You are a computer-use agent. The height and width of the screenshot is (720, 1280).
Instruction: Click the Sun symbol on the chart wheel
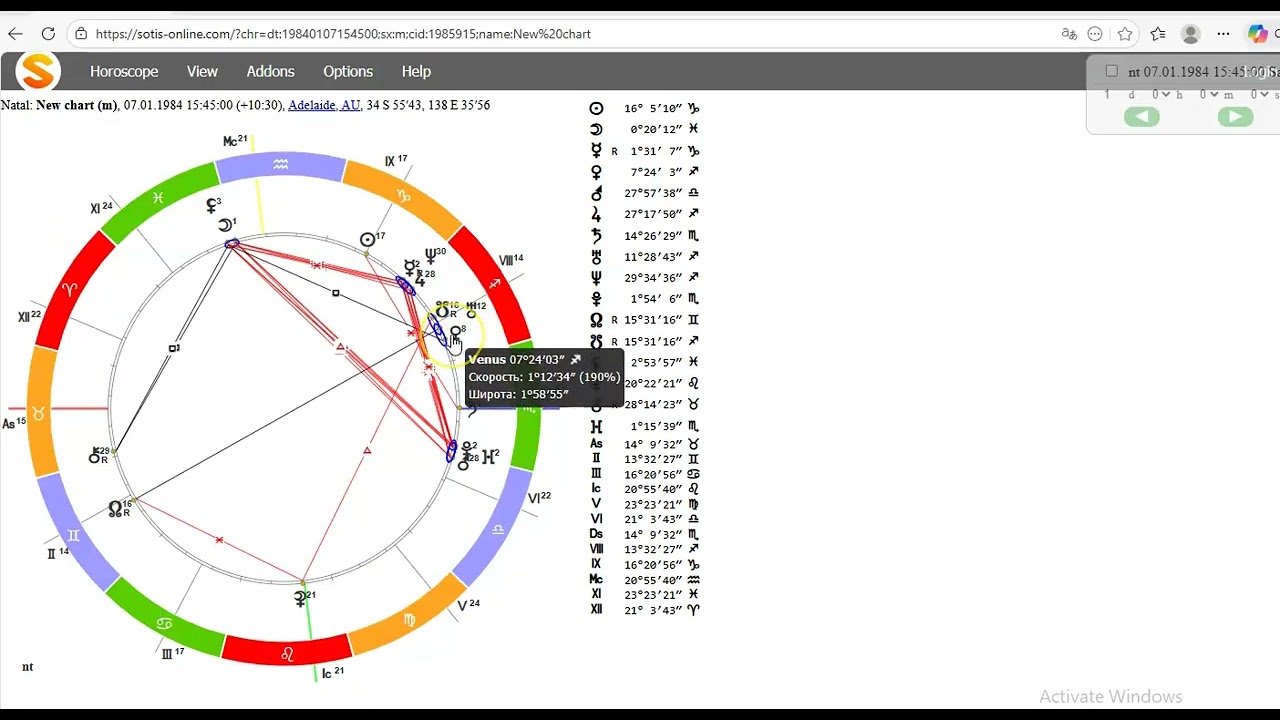(x=368, y=240)
